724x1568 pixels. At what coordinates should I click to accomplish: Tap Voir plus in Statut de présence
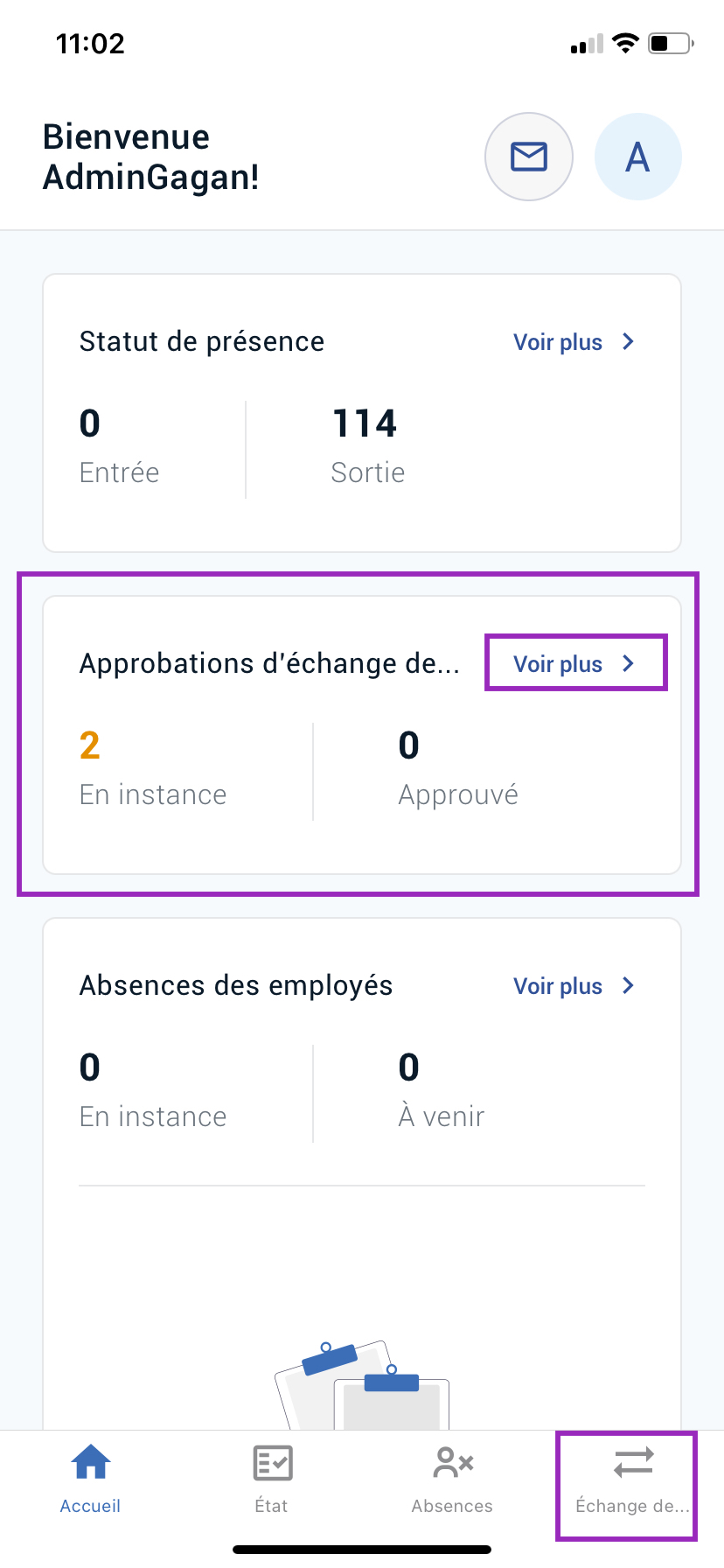[x=558, y=342]
